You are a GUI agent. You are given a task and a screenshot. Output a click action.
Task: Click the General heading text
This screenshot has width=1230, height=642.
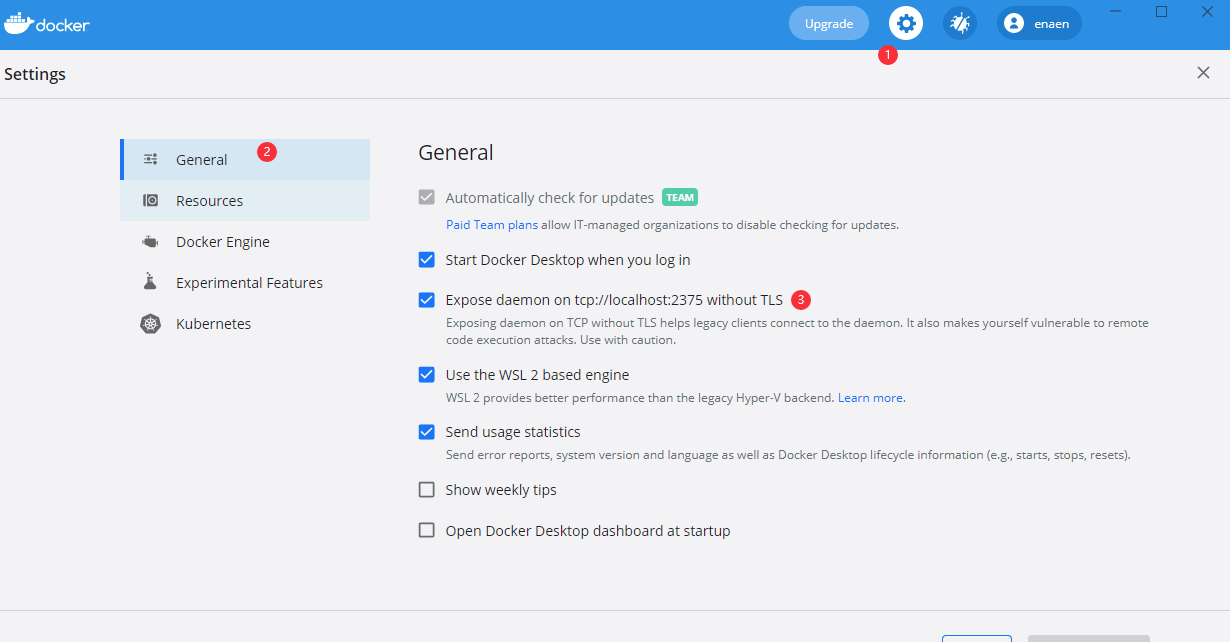(x=456, y=152)
